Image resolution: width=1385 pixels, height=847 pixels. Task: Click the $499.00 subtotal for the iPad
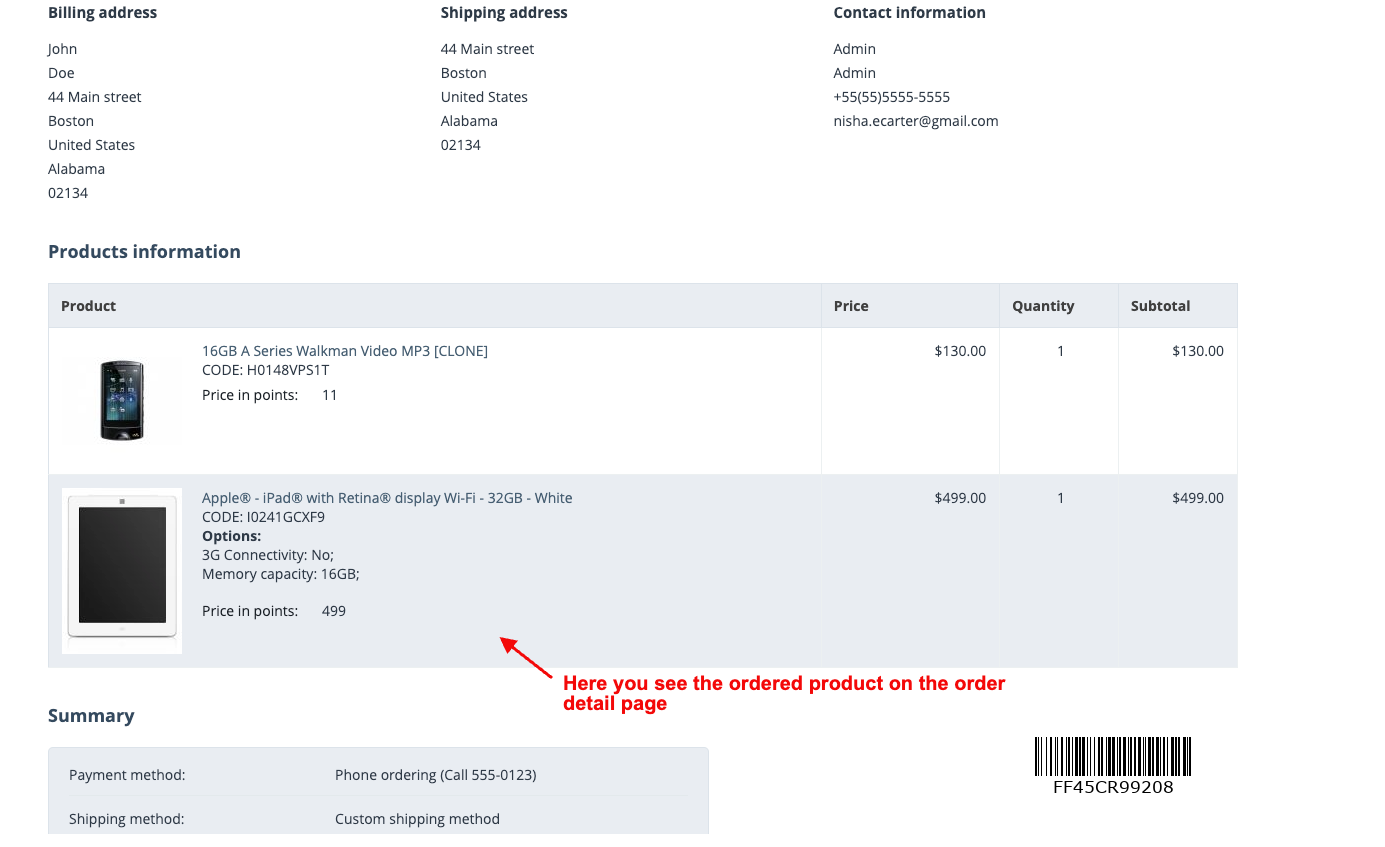point(1198,498)
